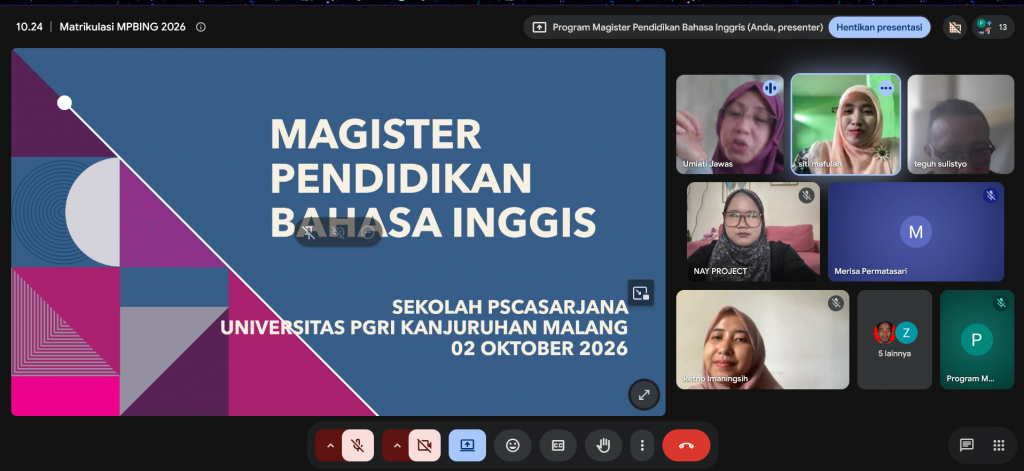Image resolution: width=1024 pixels, height=471 pixels.
Task: Open audio settings arrow beside microphone
Action: click(x=330, y=446)
